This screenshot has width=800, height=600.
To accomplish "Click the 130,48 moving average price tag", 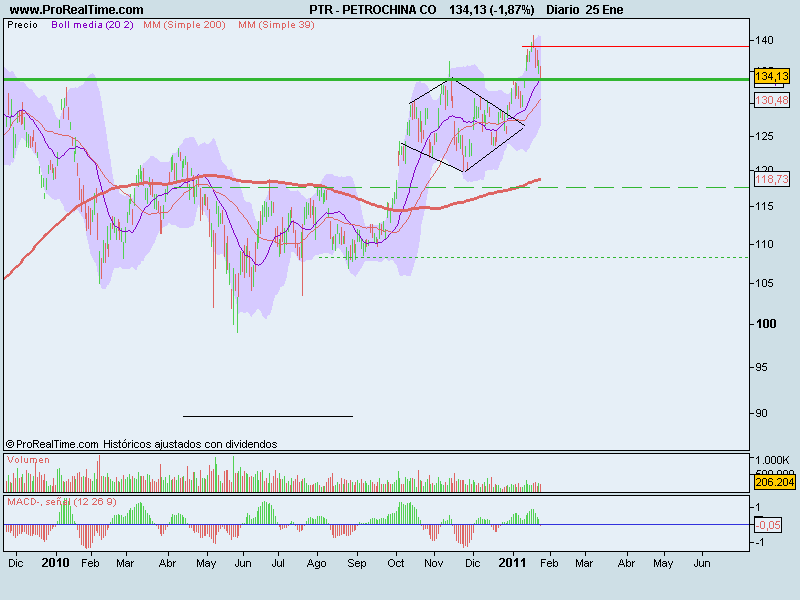I will (772, 100).
